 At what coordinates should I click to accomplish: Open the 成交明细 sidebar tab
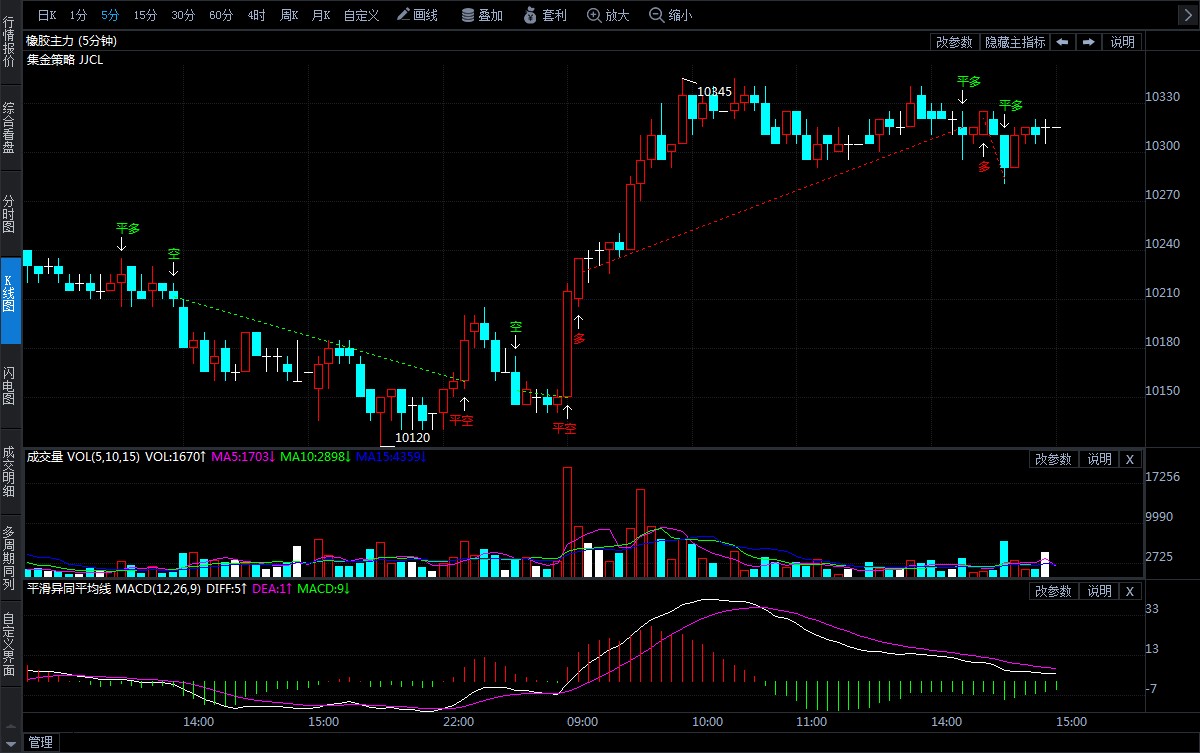tap(9, 470)
